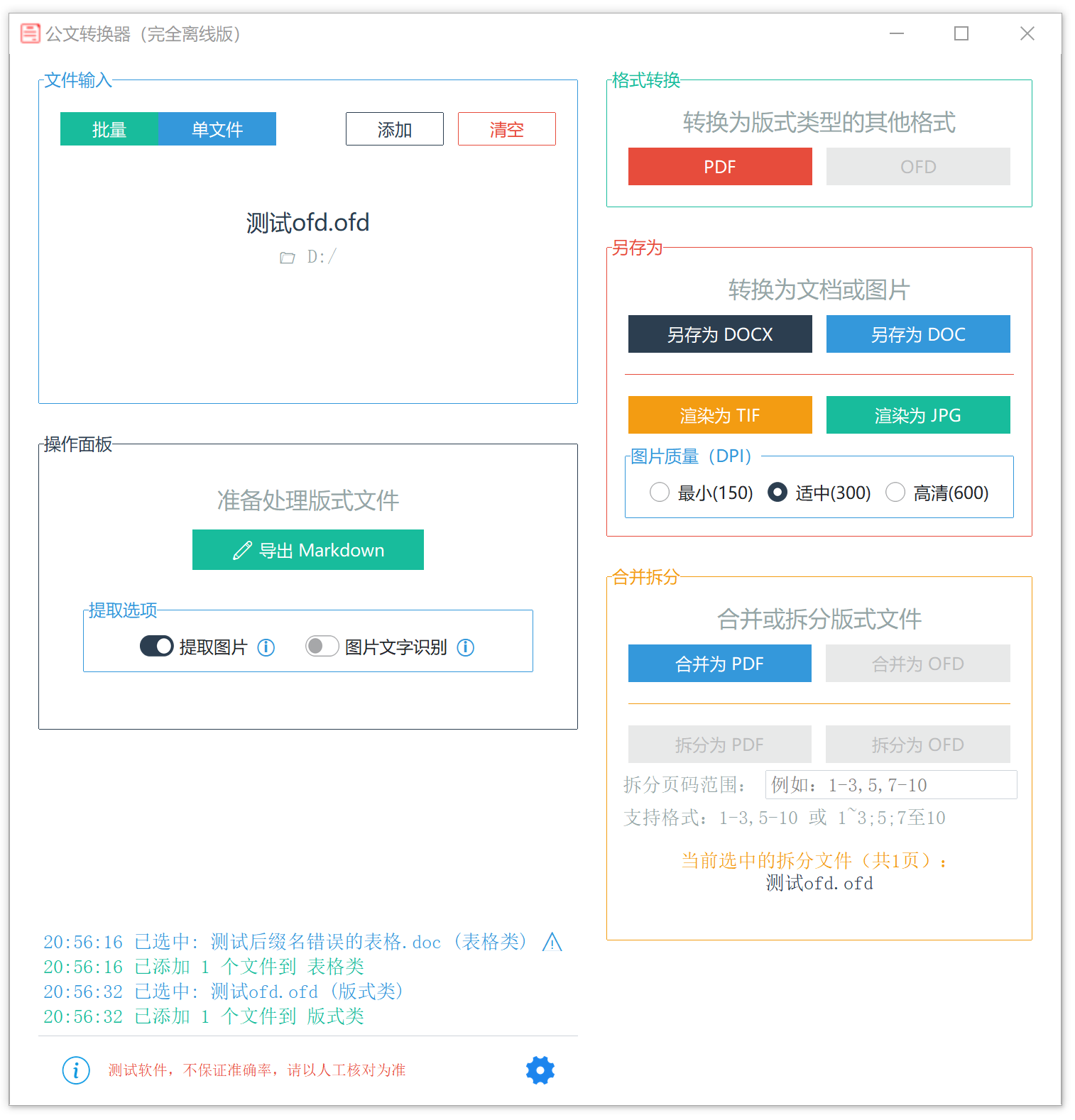The image size is (1075, 1120).
Task: Switch to the 单文件 mode tab
Action: [x=217, y=129]
